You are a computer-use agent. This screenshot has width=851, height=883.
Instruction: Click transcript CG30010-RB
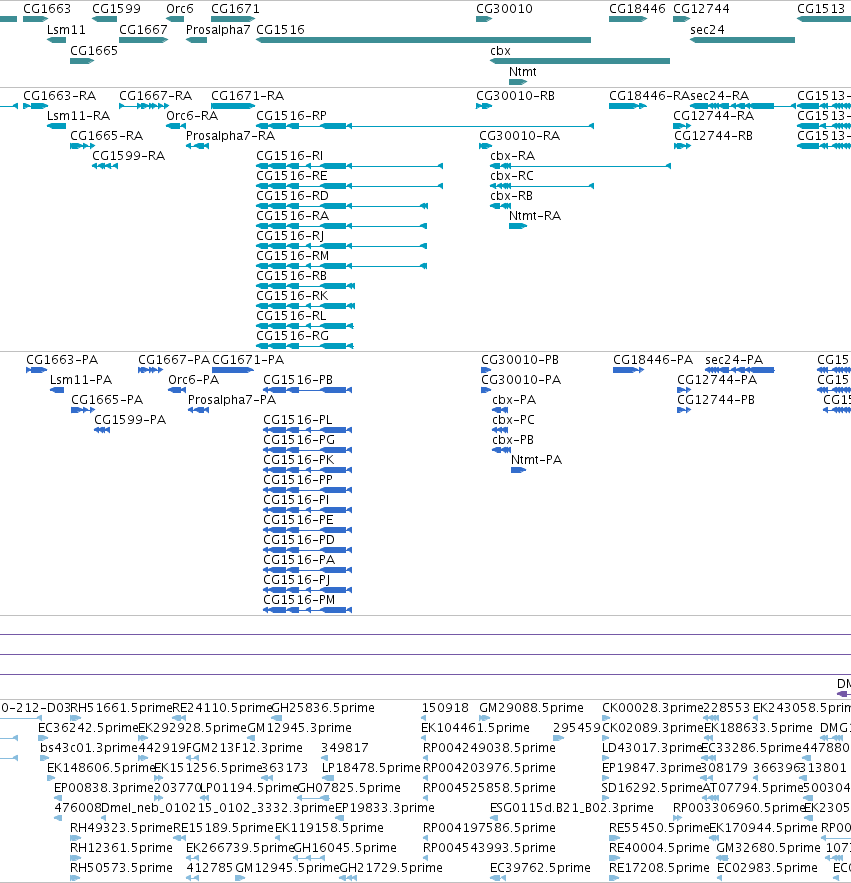(x=484, y=106)
